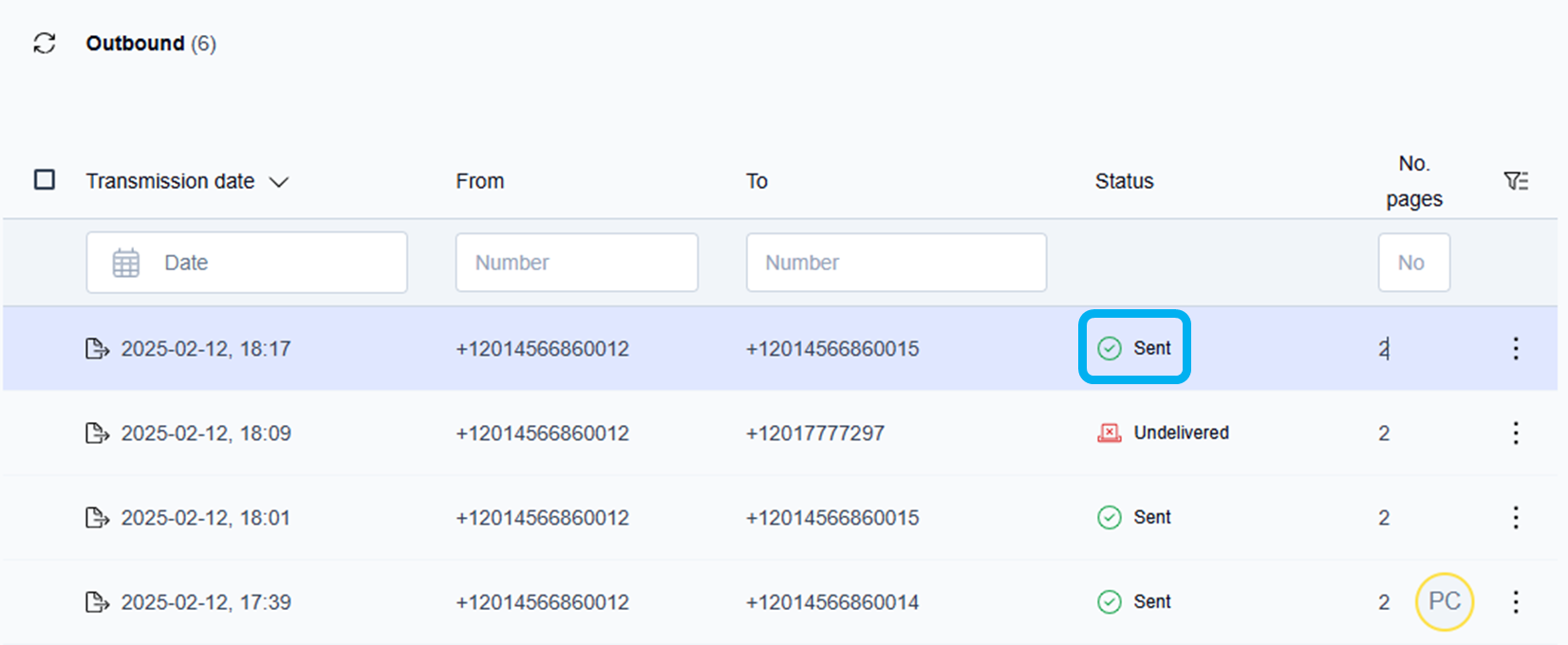This screenshot has height=645, width=1568.
Task: Click the PC avatar circle
Action: click(x=1444, y=601)
